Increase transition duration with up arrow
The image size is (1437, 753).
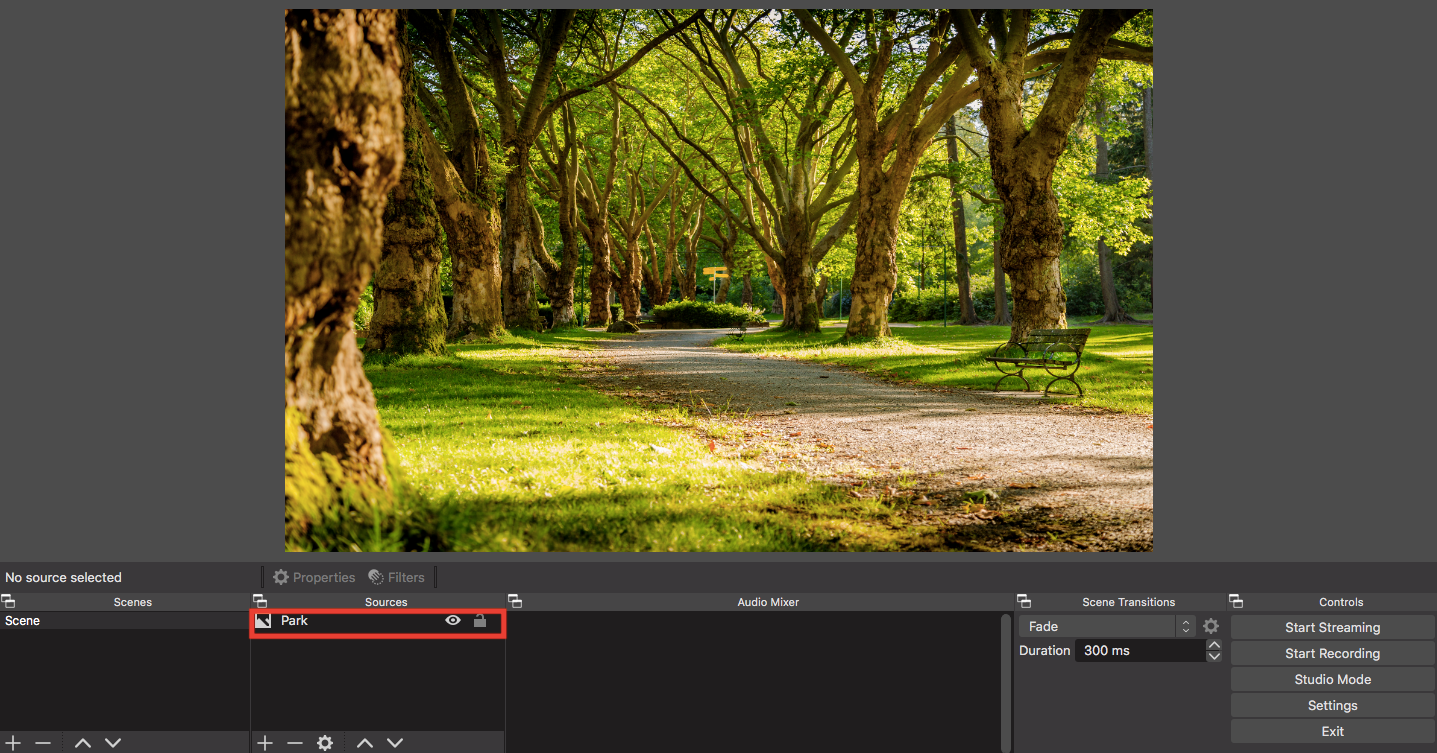(1214, 645)
